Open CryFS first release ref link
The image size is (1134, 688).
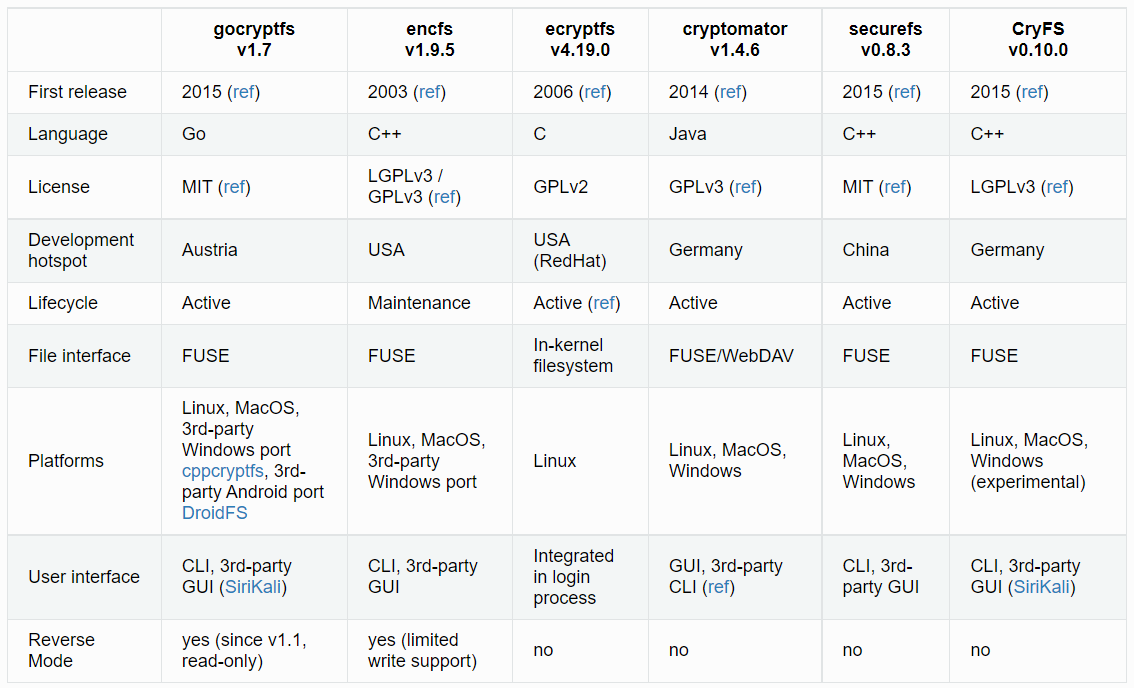[1033, 92]
